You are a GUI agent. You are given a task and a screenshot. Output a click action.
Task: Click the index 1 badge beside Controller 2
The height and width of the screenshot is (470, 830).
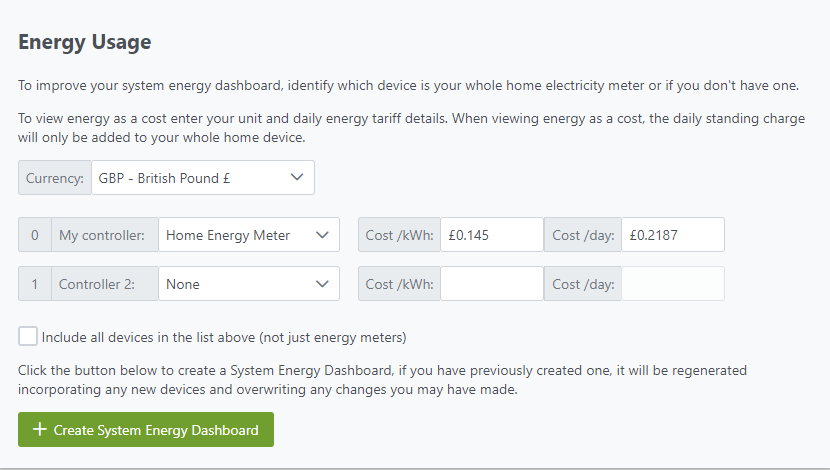[x=35, y=284]
